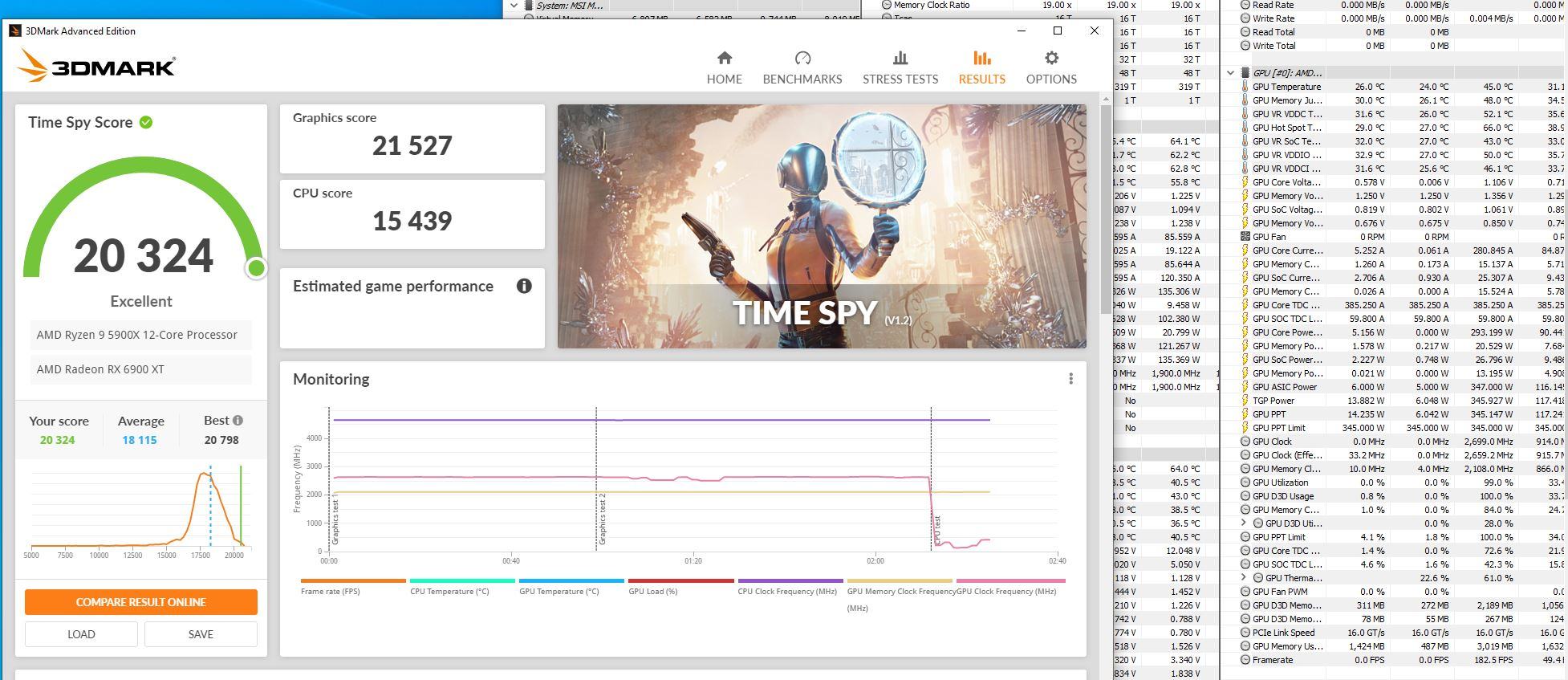
Task: Click the circle icon of Memory Clock Ratio row
Action: point(887,5)
